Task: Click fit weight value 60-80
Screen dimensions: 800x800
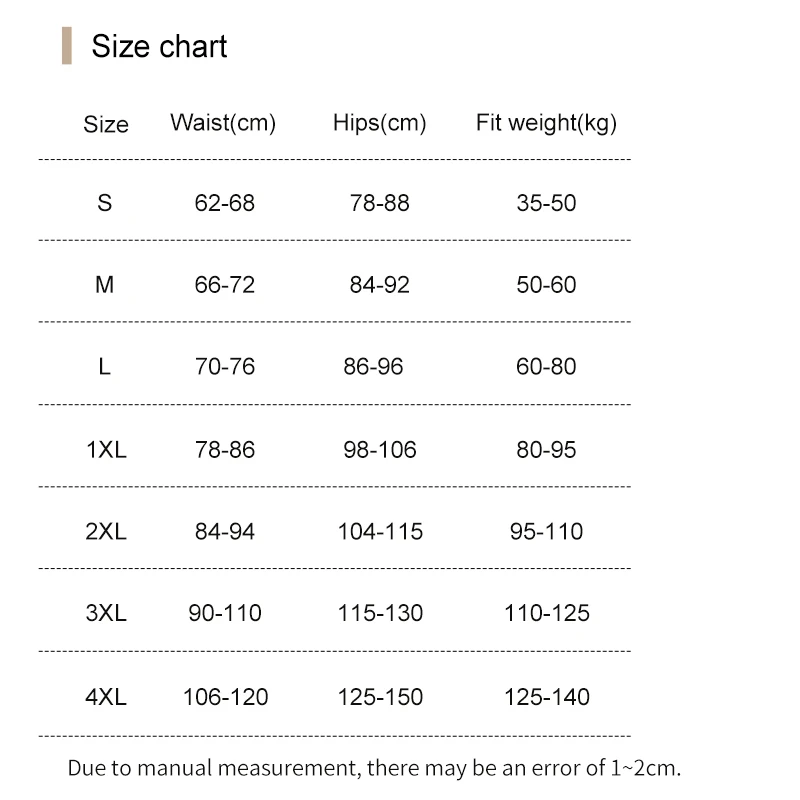Action: [x=546, y=367]
